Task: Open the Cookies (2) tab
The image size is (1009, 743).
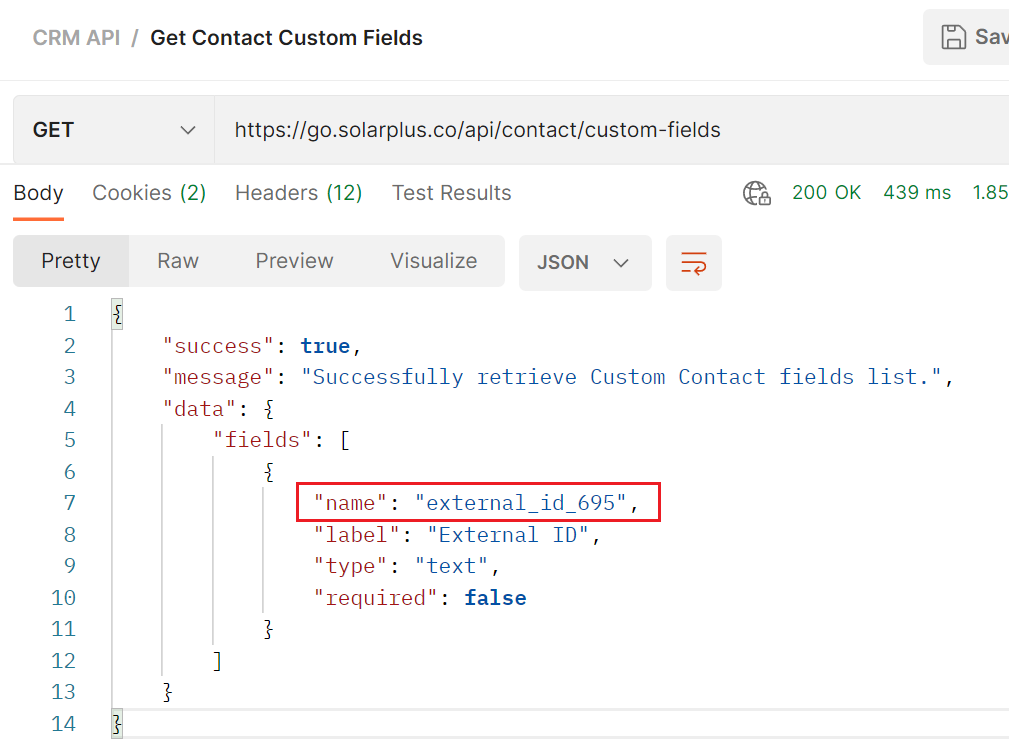Action: 149,193
